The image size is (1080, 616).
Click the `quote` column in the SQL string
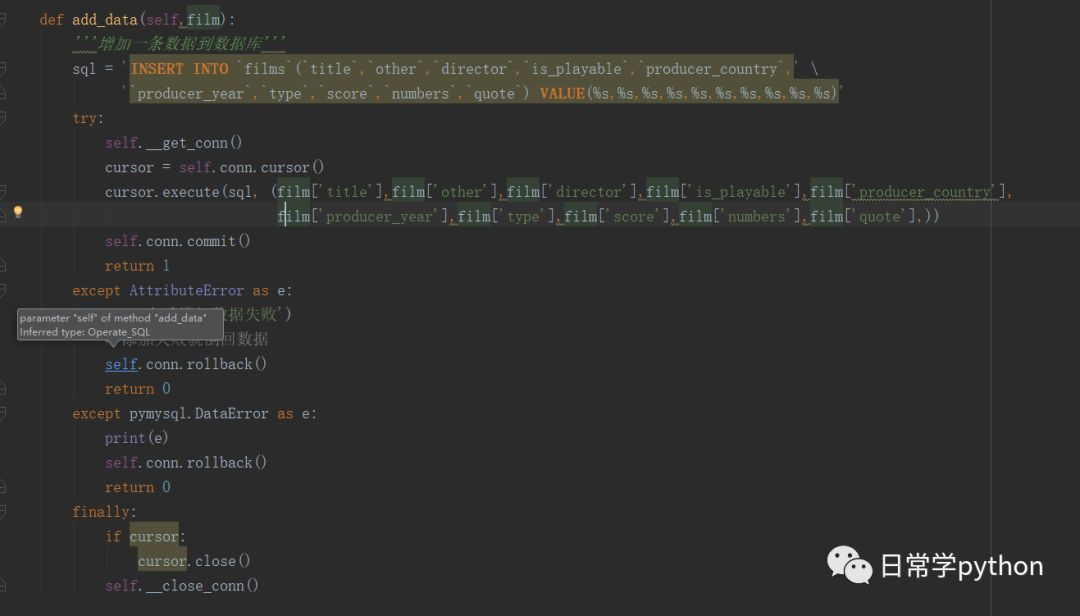click(x=494, y=94)
